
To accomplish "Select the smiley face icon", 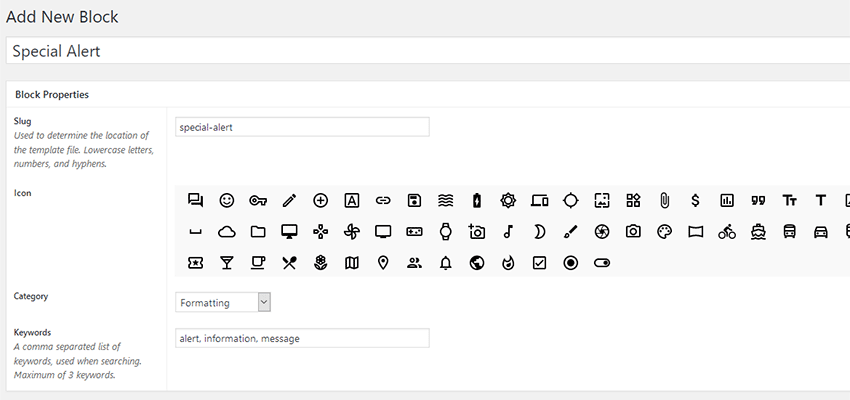I will (227, 200).
